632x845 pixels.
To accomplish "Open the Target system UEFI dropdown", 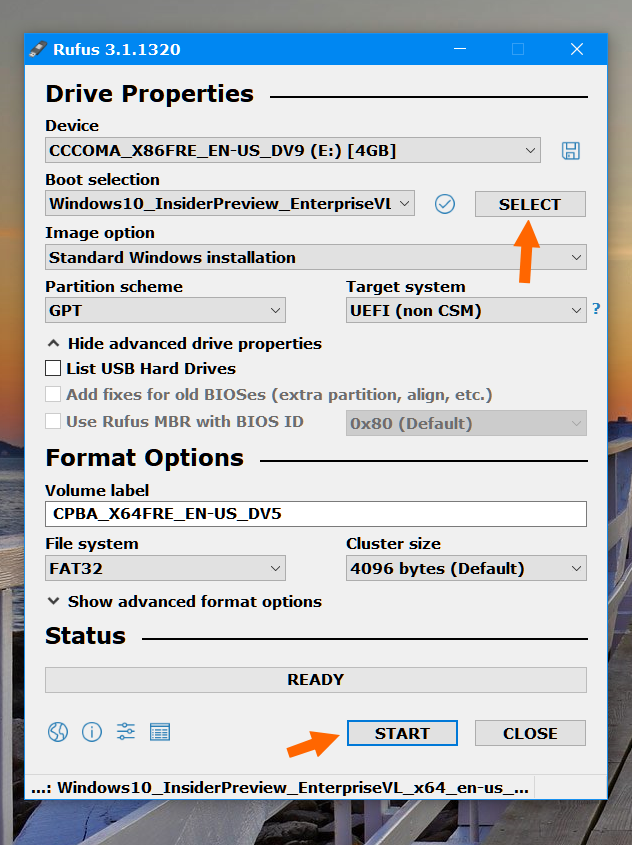I will click(x=466, y=310).
